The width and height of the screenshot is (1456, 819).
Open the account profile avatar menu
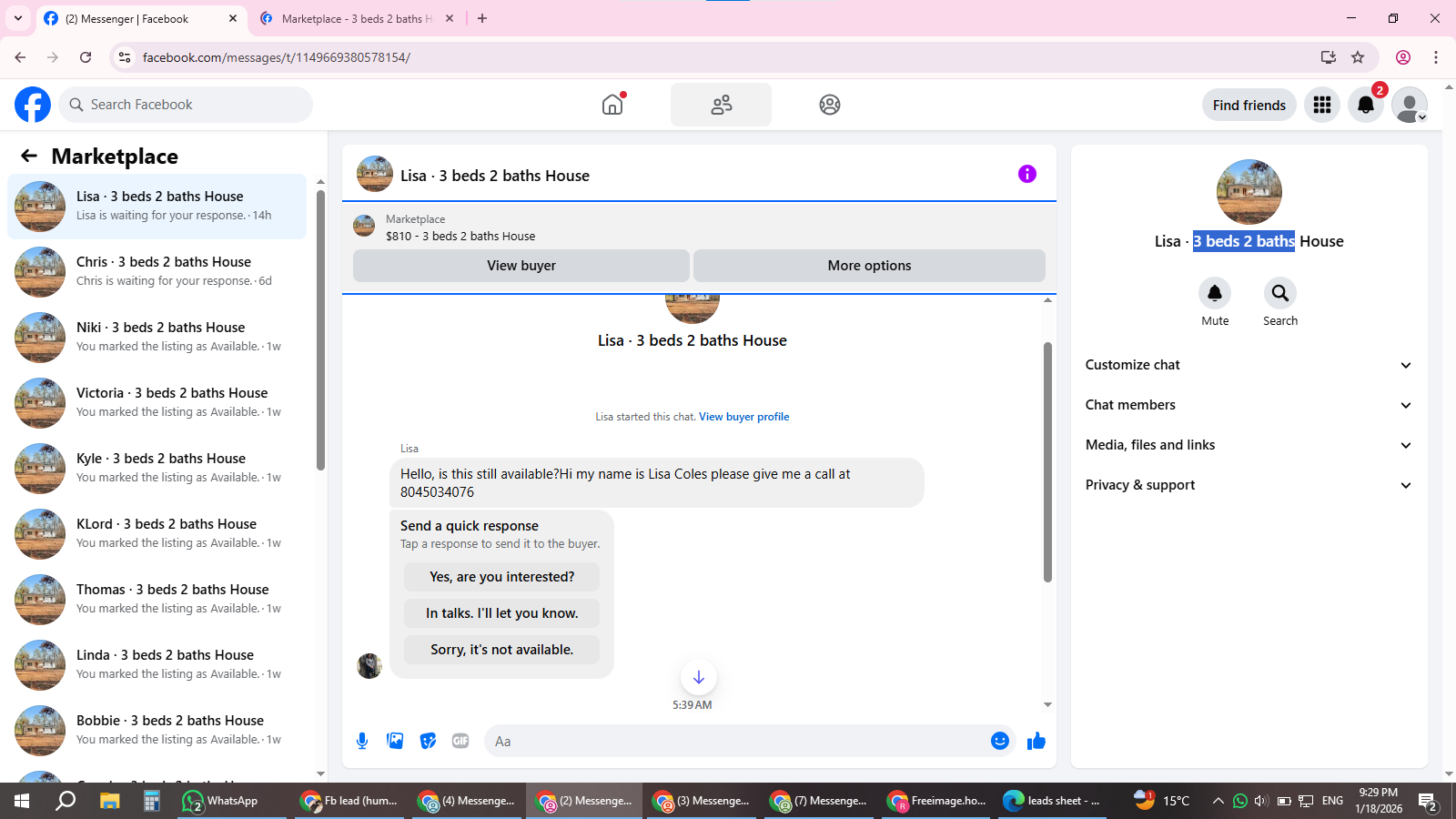pos(1410,105)
